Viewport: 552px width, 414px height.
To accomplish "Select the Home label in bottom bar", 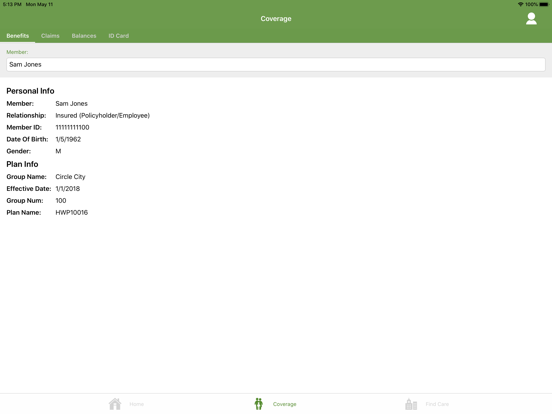I will coord(137,404).
